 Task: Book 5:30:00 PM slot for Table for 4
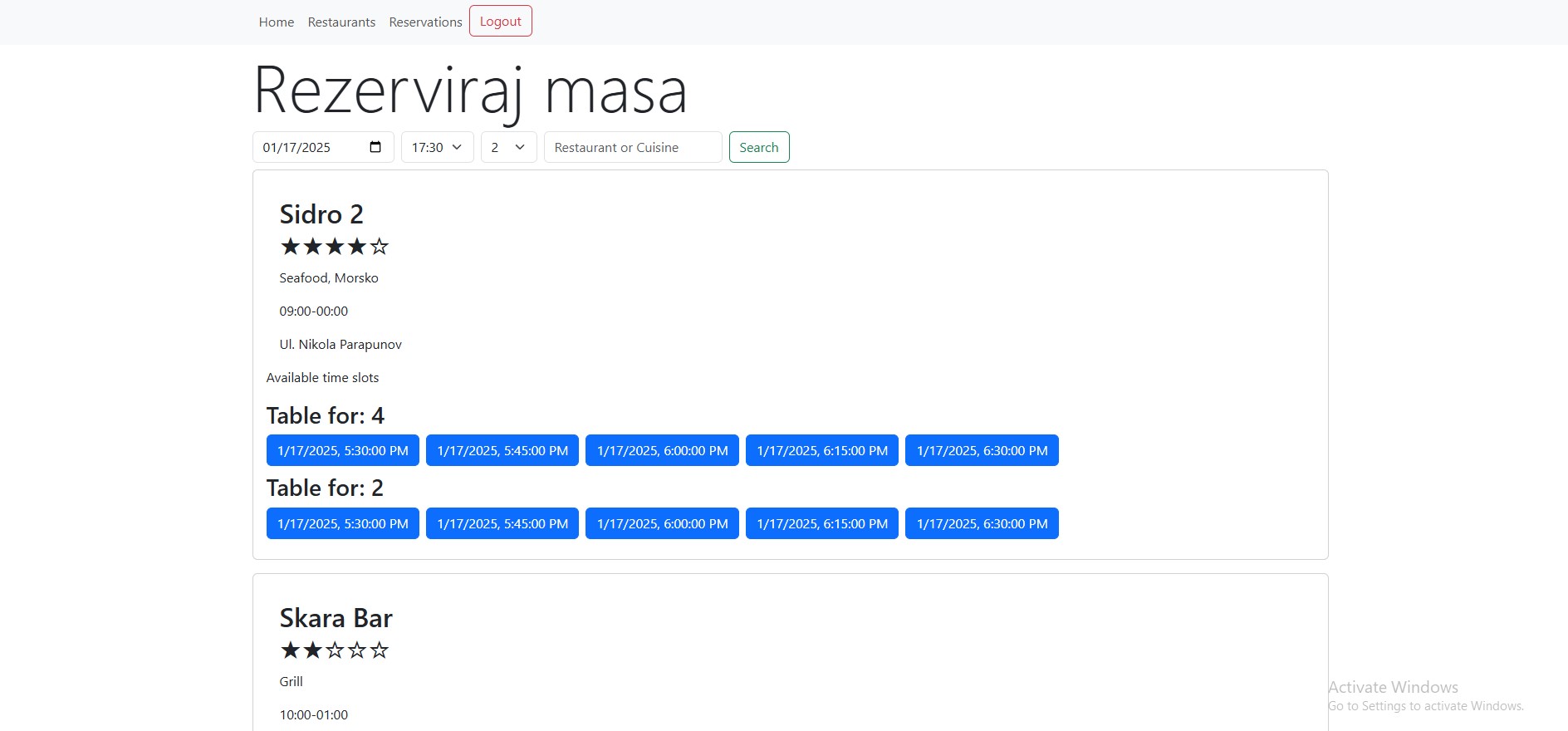tap(342, 450)
